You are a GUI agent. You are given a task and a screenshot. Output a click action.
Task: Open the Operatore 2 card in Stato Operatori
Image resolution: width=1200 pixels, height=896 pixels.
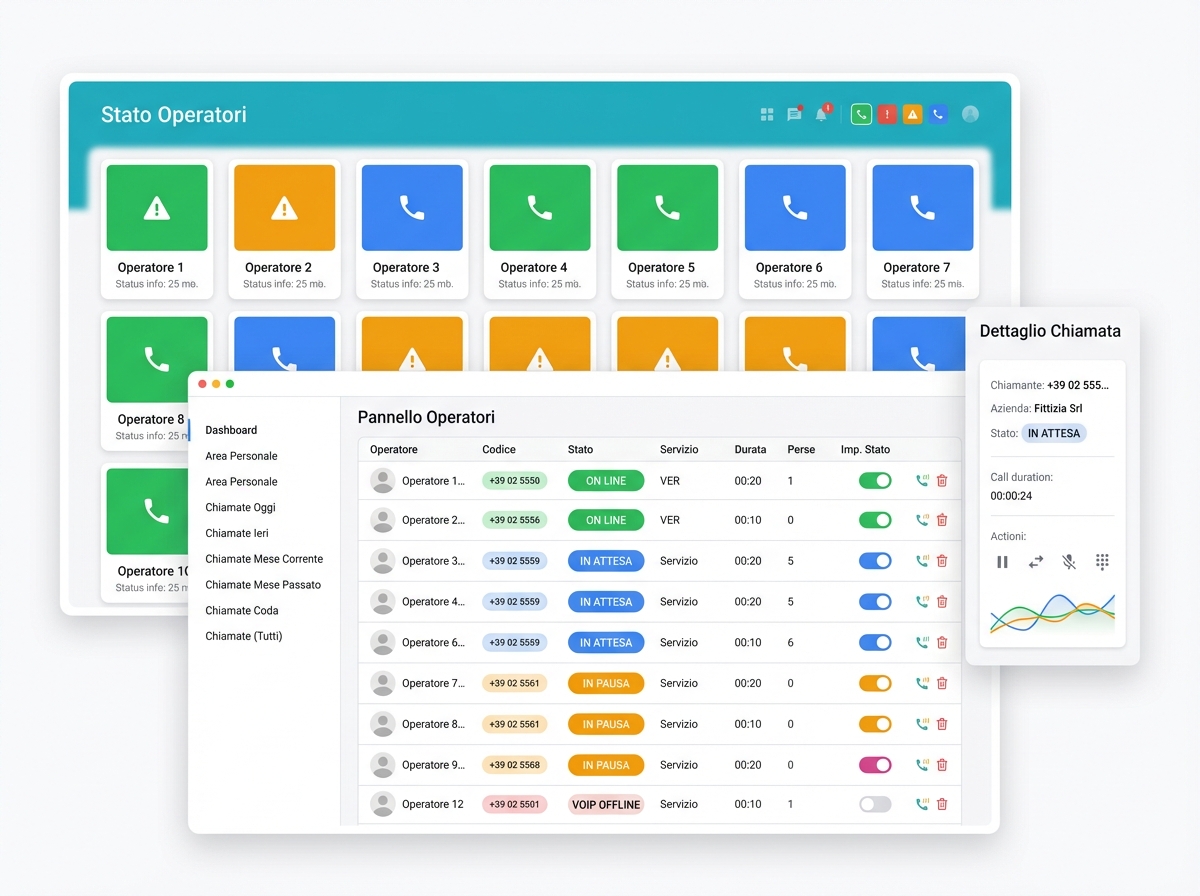pos(284,229)
